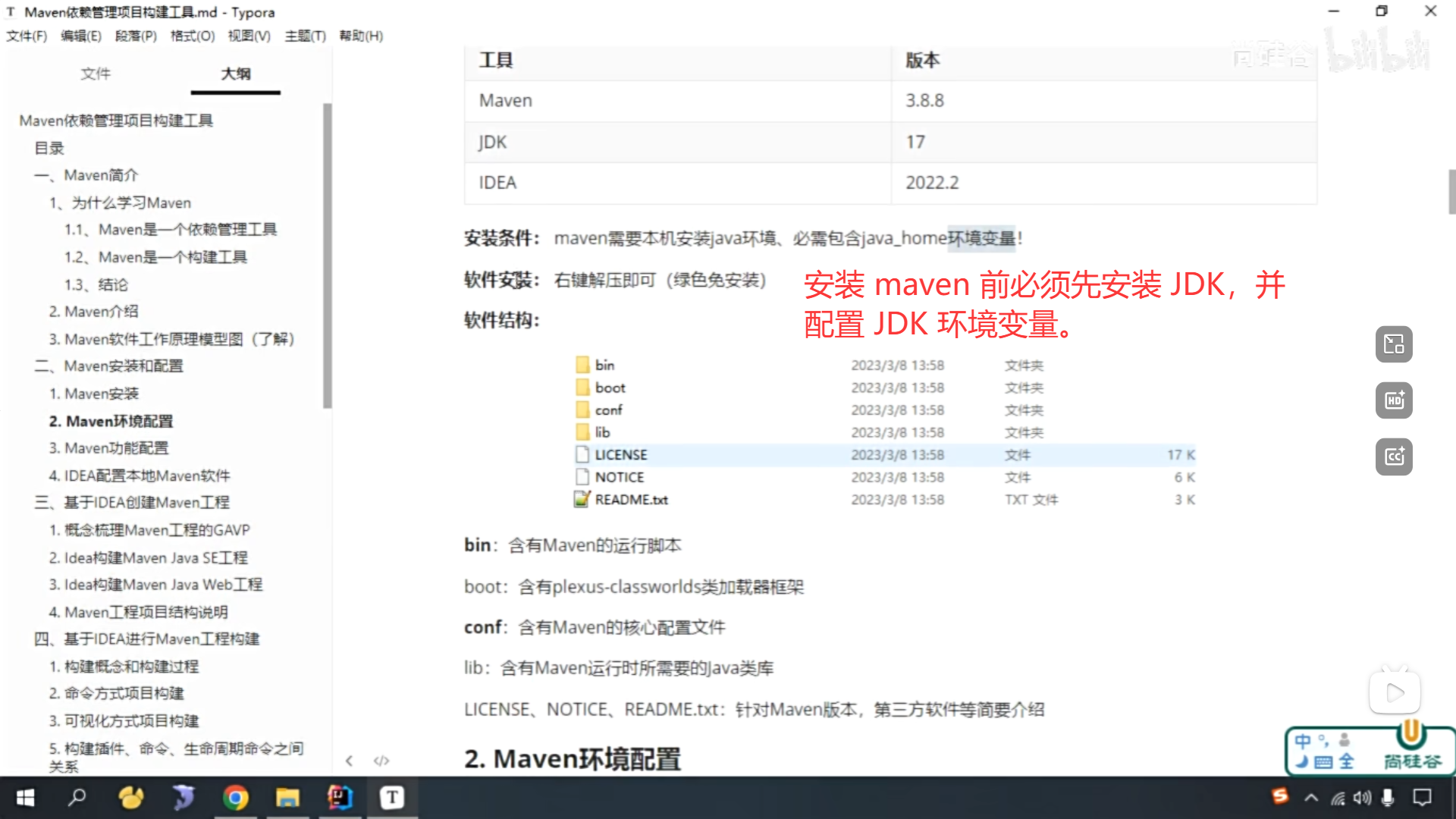Screen dimensions: 1456x819
Task: Jump to outline item 3. Maven功能配置
Action: [x=109, y=448]
